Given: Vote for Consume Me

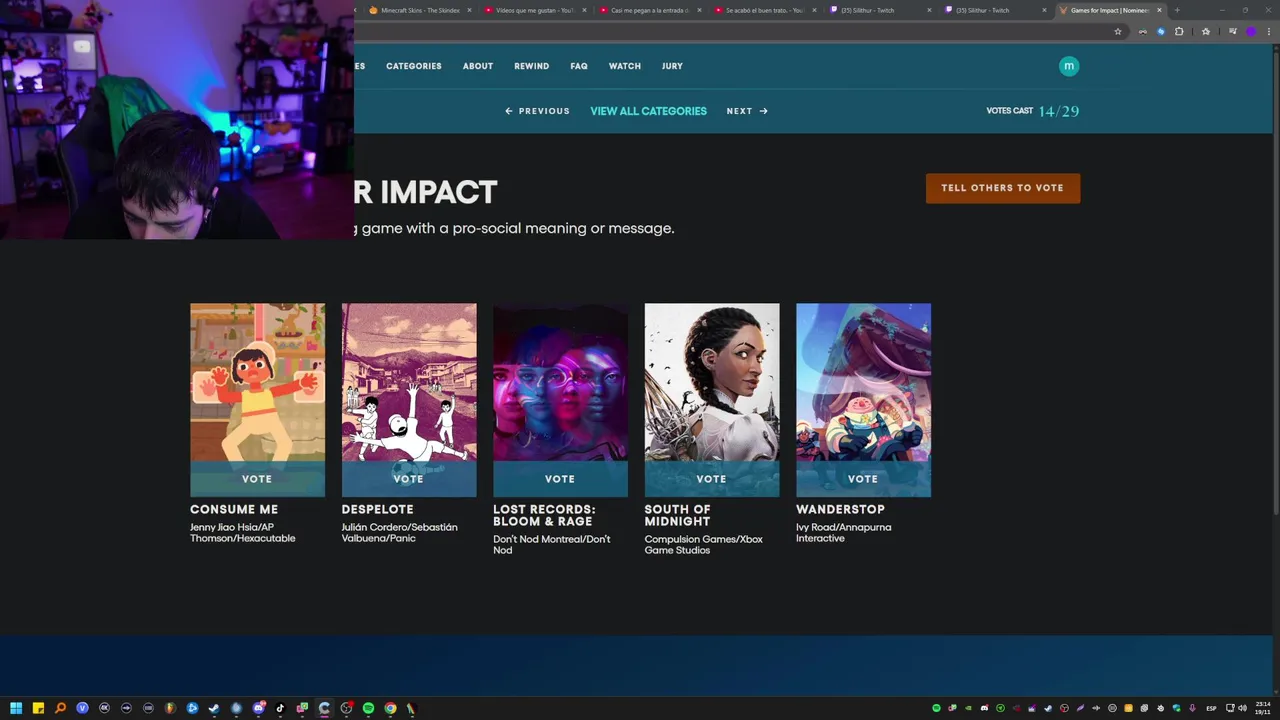Looking at the screenshot, I should (x=257, y=479).
